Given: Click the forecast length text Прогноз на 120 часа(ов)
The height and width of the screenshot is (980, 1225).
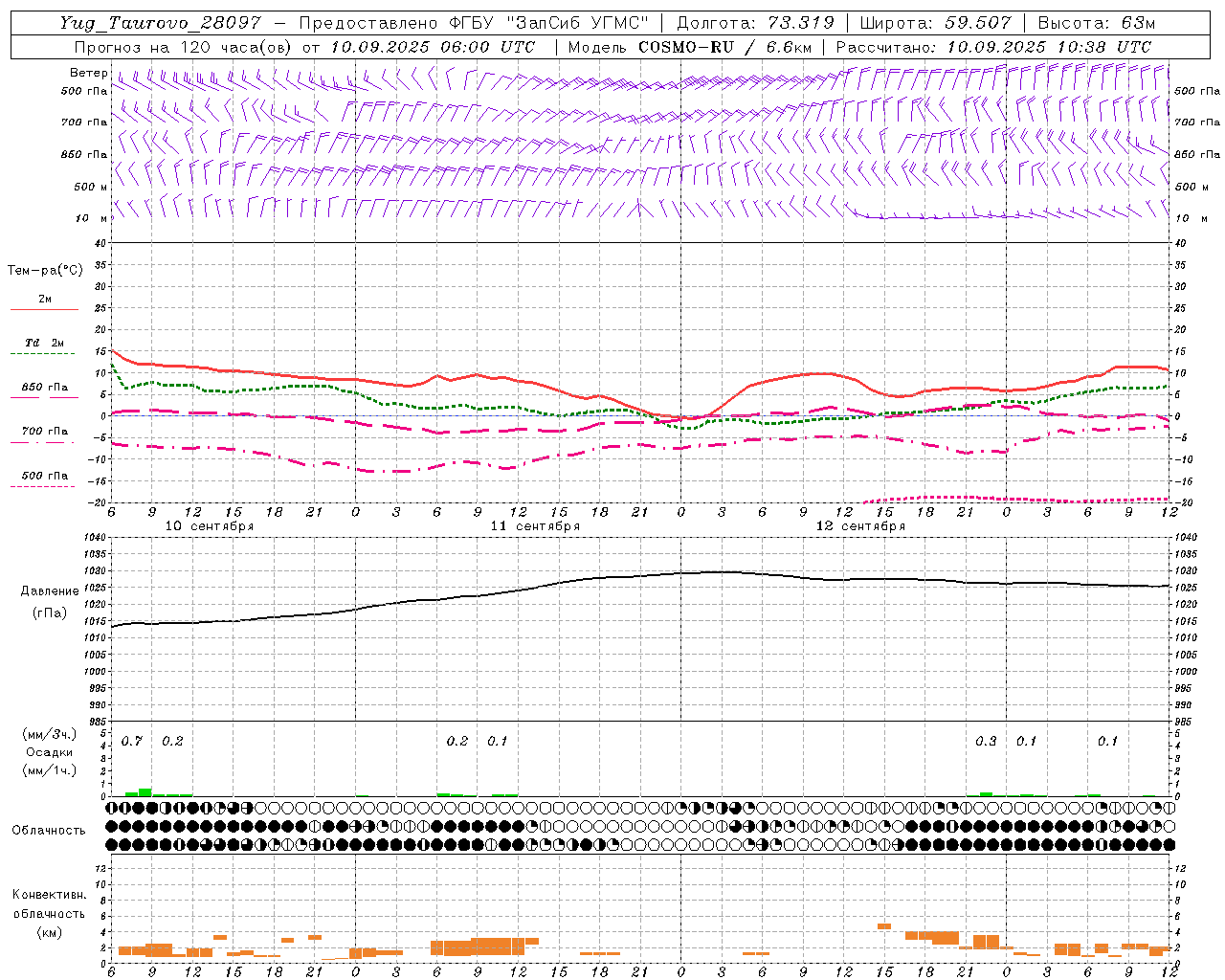Looking at the screenshot, I should (184, 47).
